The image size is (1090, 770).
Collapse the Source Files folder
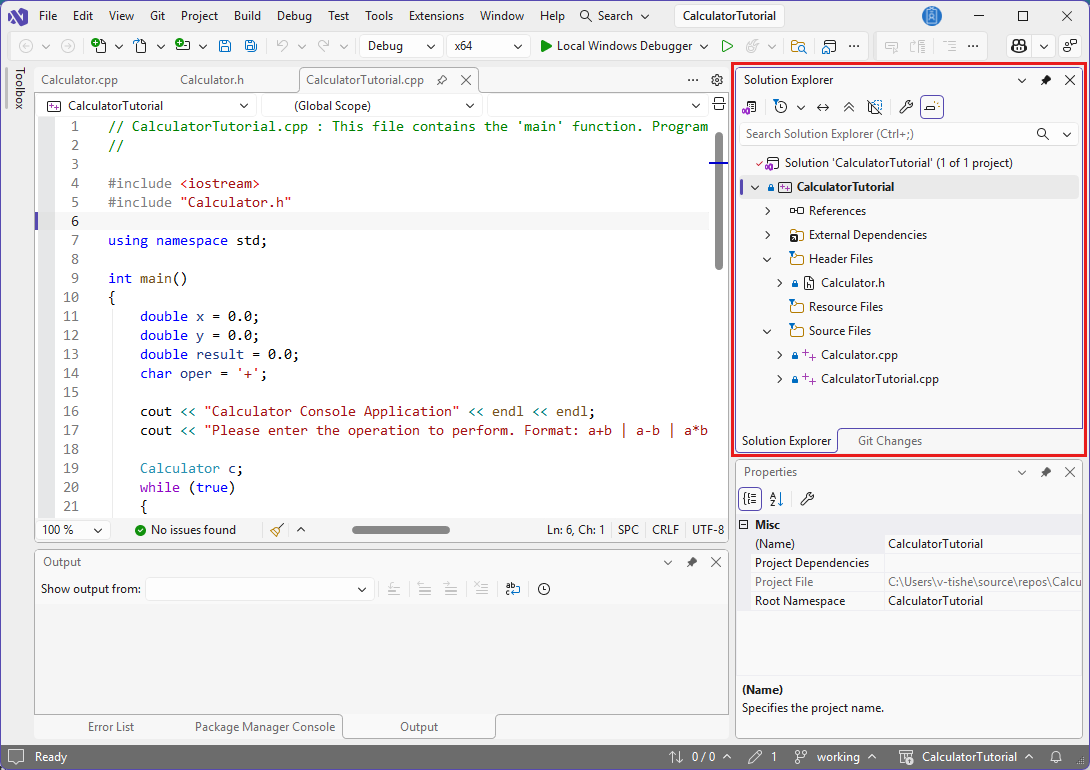pyautogui.click(x=767, y=331)
